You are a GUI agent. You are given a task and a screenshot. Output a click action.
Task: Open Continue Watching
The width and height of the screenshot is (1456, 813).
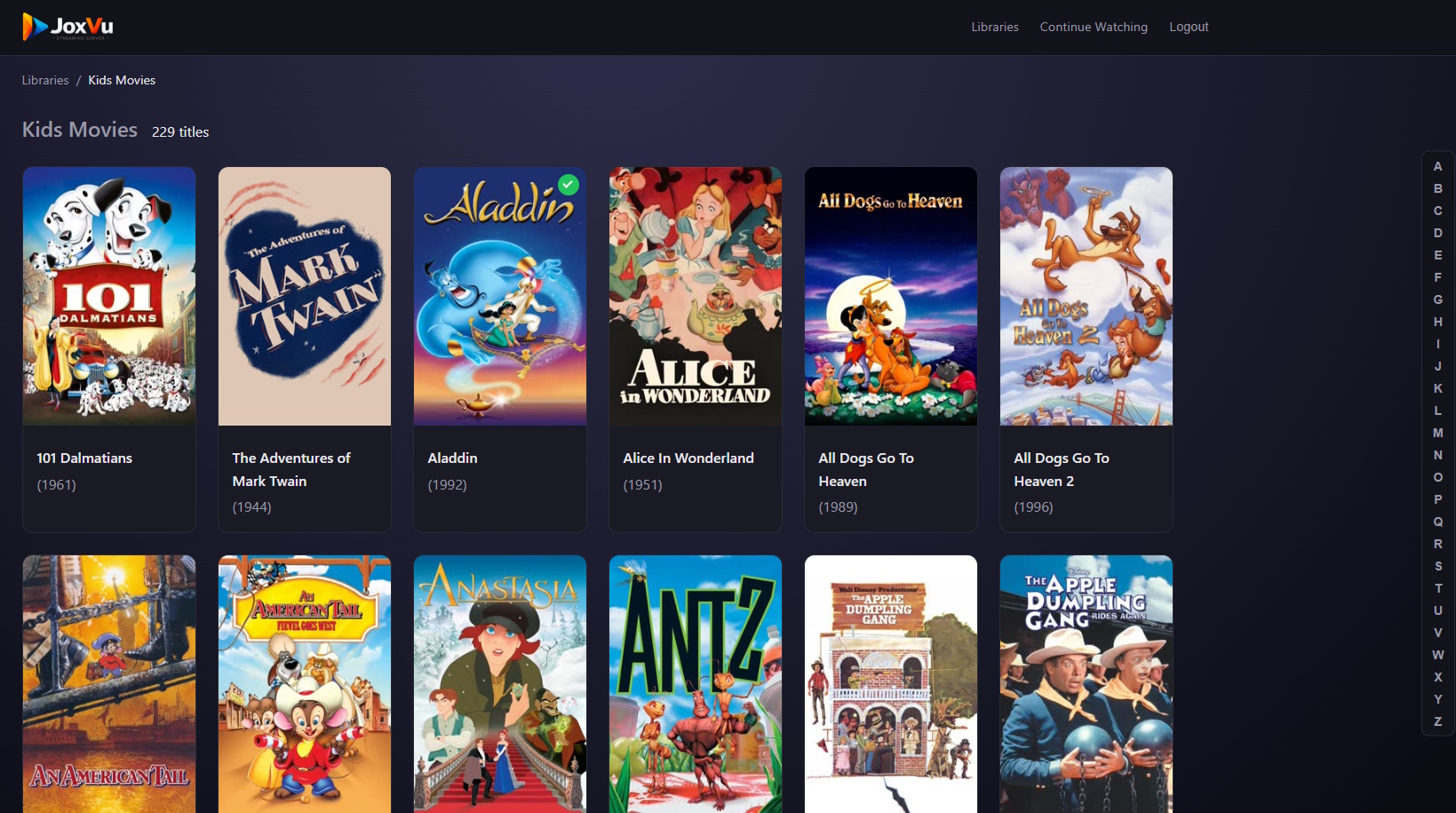coord(1094,27)
